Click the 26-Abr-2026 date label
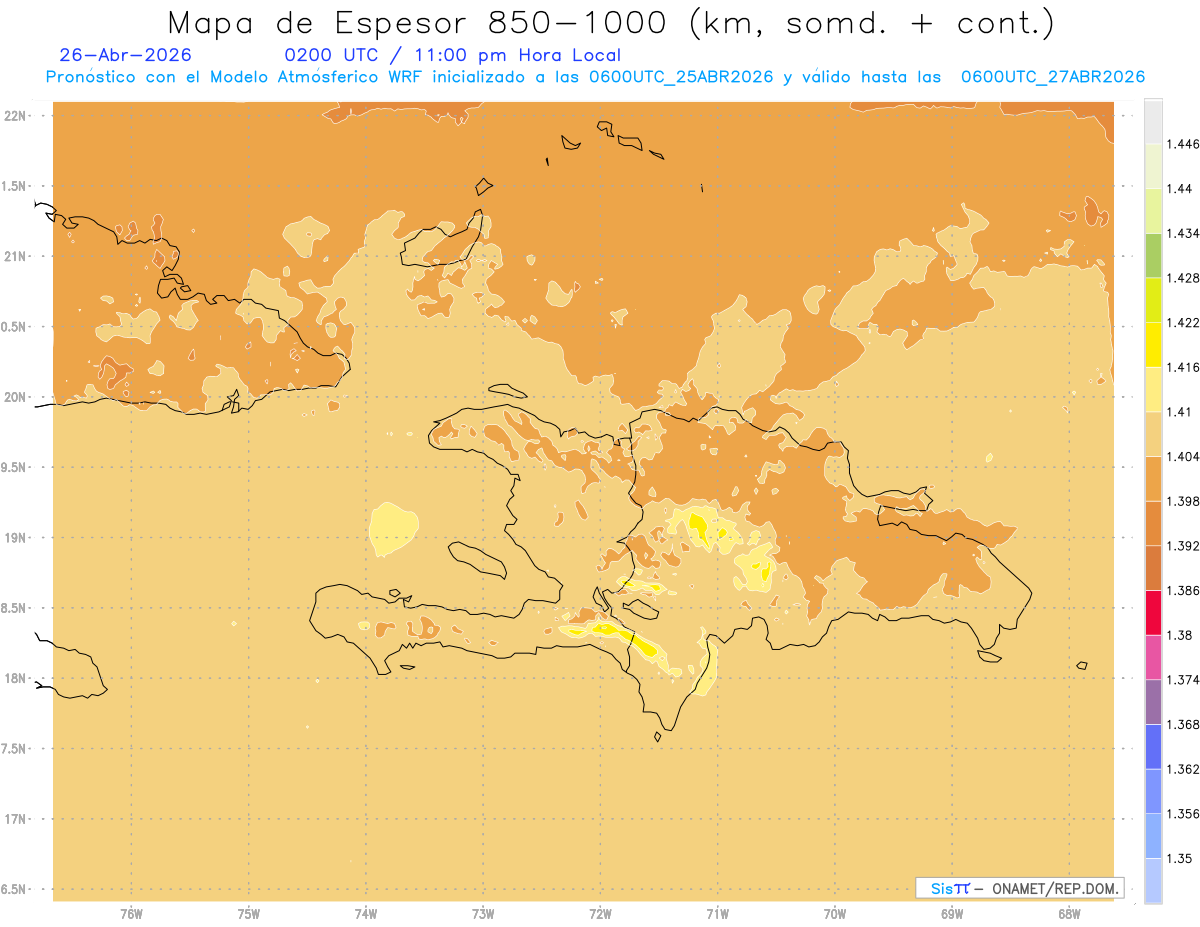This screenshot has width=1200, height=927. (x=125, y=55)
